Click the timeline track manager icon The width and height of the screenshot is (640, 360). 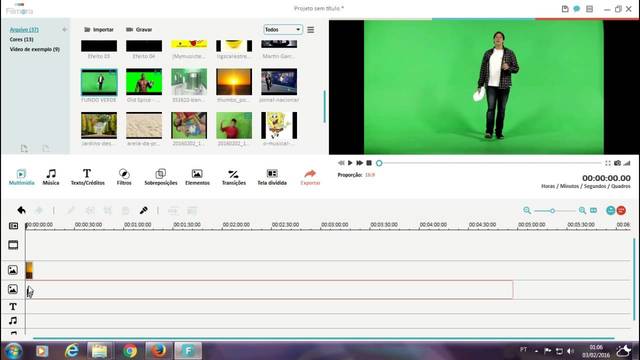(x=13, y=226)
